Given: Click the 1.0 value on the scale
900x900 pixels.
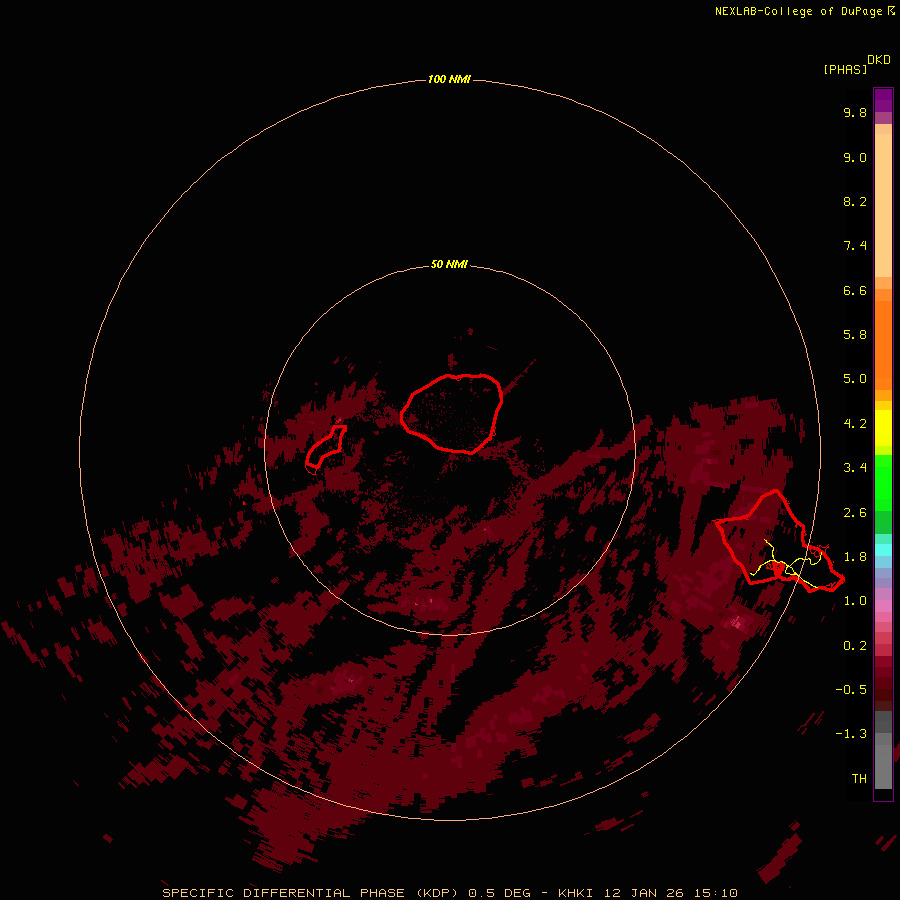Looking at the screenshot, I should point(855,601).
